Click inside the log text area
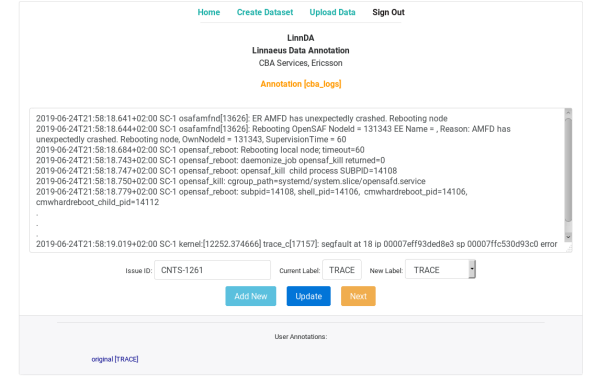The width and height of the screenshot is (598, 384). point(297,180)
